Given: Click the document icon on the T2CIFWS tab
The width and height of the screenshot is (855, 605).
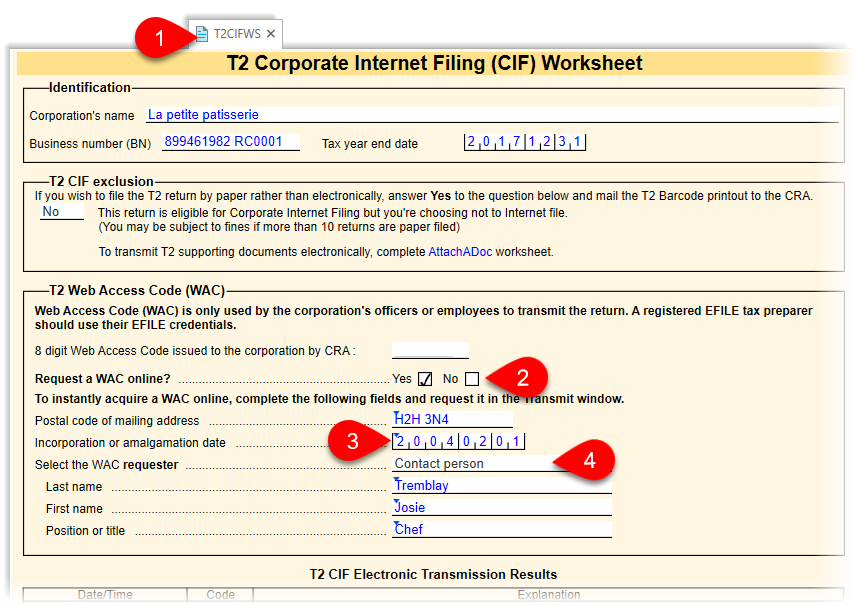Looking at the screenshot, I should click(202, 34).
